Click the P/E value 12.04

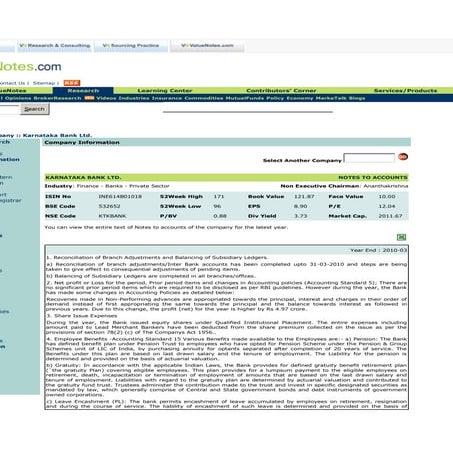click(387, 206)
